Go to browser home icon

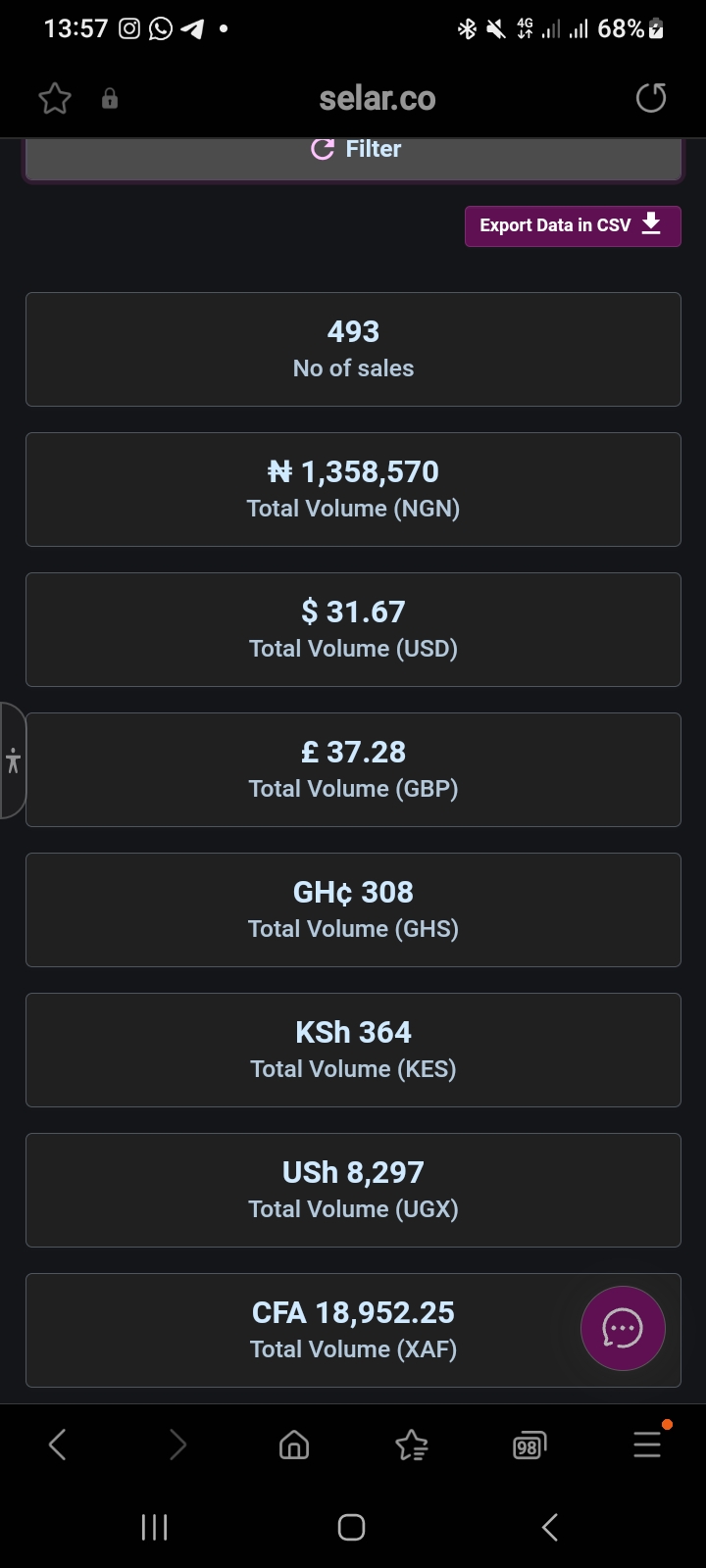[294, 1445]
